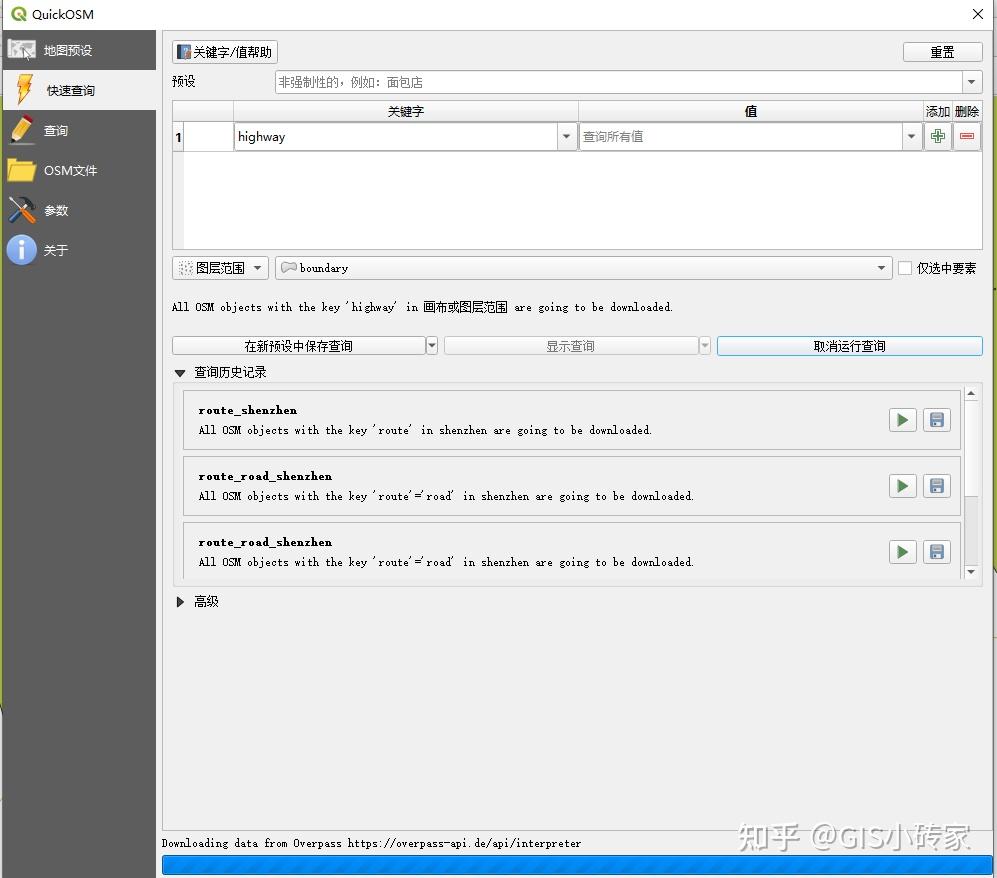Viewport: 997px width, 878px height.
Task: Save the last route_road_shenzhen history query
Action: tap(937, 552)
